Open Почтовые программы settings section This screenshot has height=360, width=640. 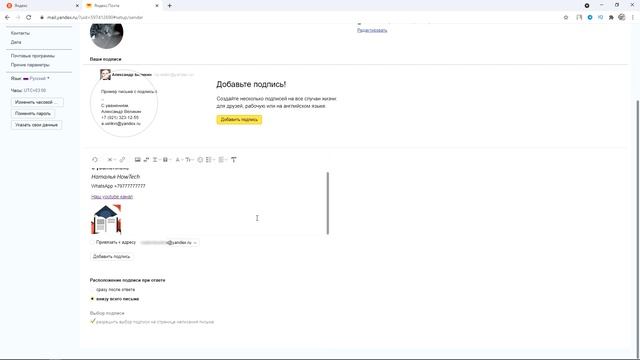tap(33, 56)
